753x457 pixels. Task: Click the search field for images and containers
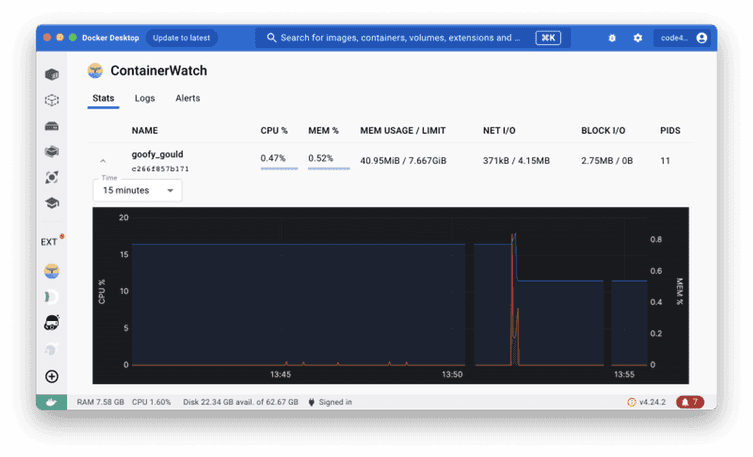pyautogui.click(x=413, y=38)
